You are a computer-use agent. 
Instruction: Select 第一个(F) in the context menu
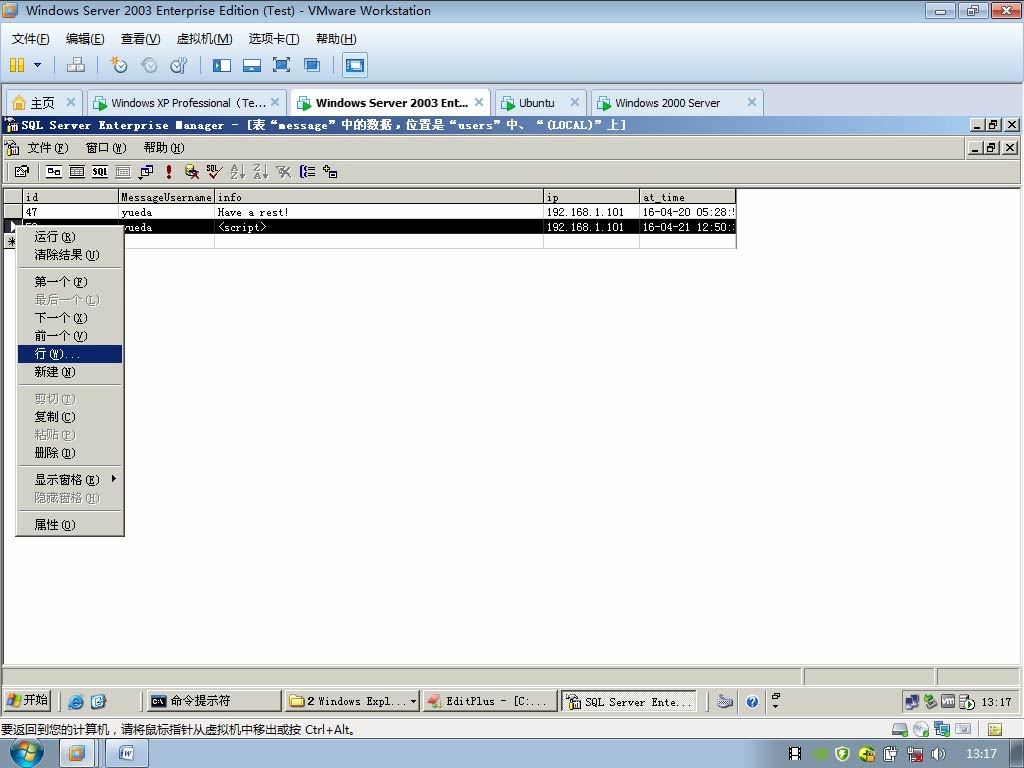pos(70,281)
